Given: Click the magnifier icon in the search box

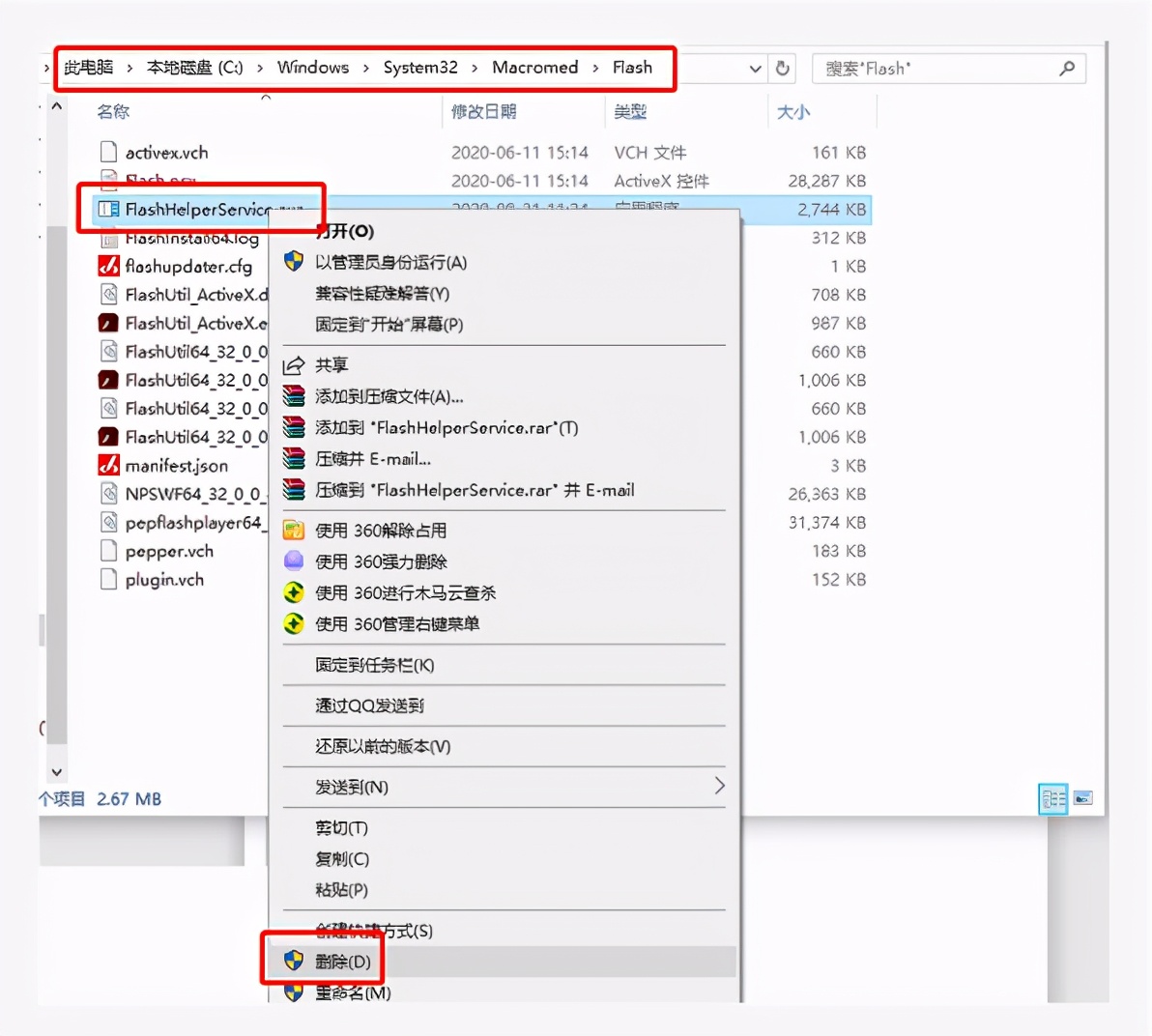Looking at the screenshot, I should pyautogui.click(x=1067, y=69).
